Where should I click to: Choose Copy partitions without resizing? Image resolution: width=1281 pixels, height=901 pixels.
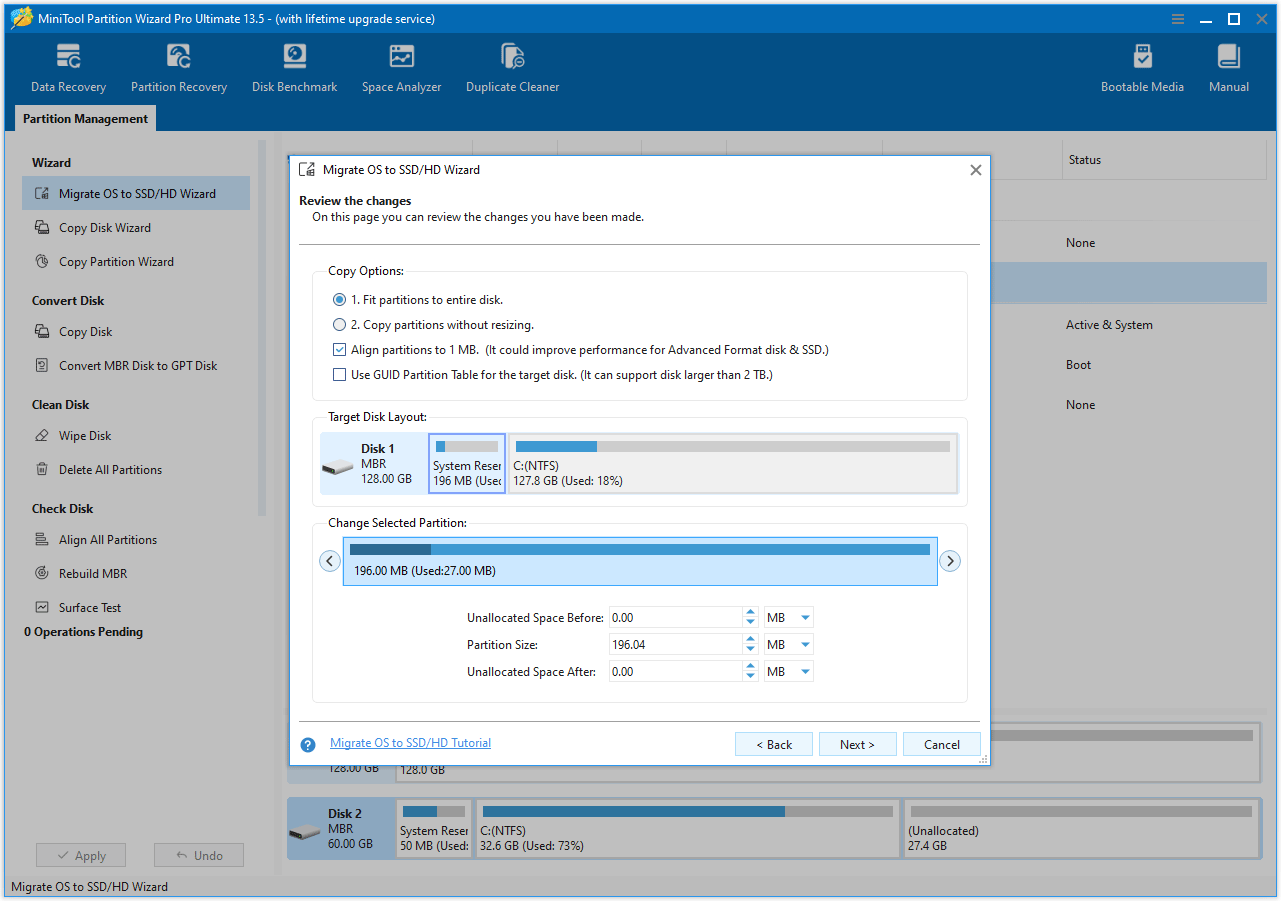point(338,324)
